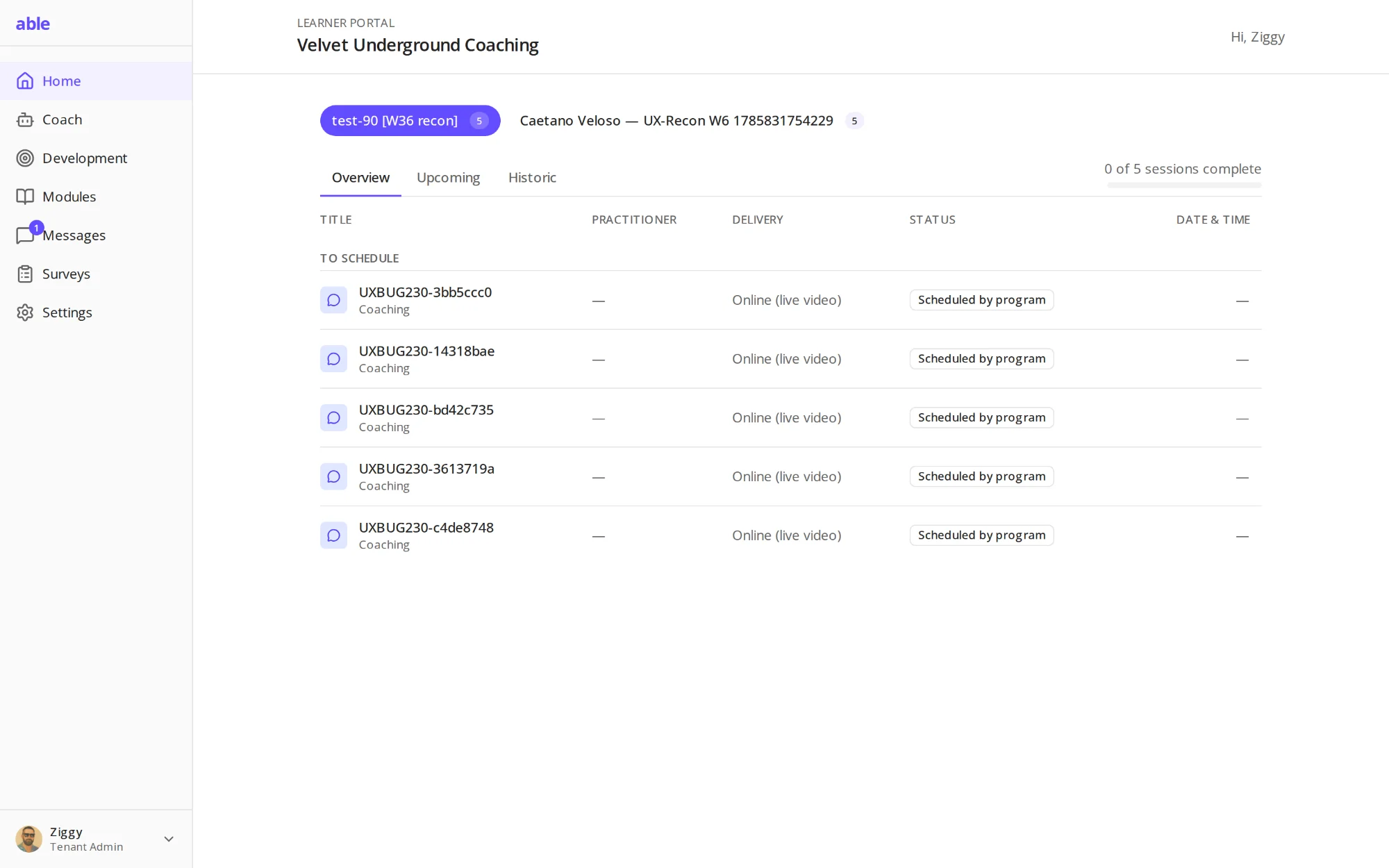Select the test-90 [W36 recon] program pill

(410, 121)
